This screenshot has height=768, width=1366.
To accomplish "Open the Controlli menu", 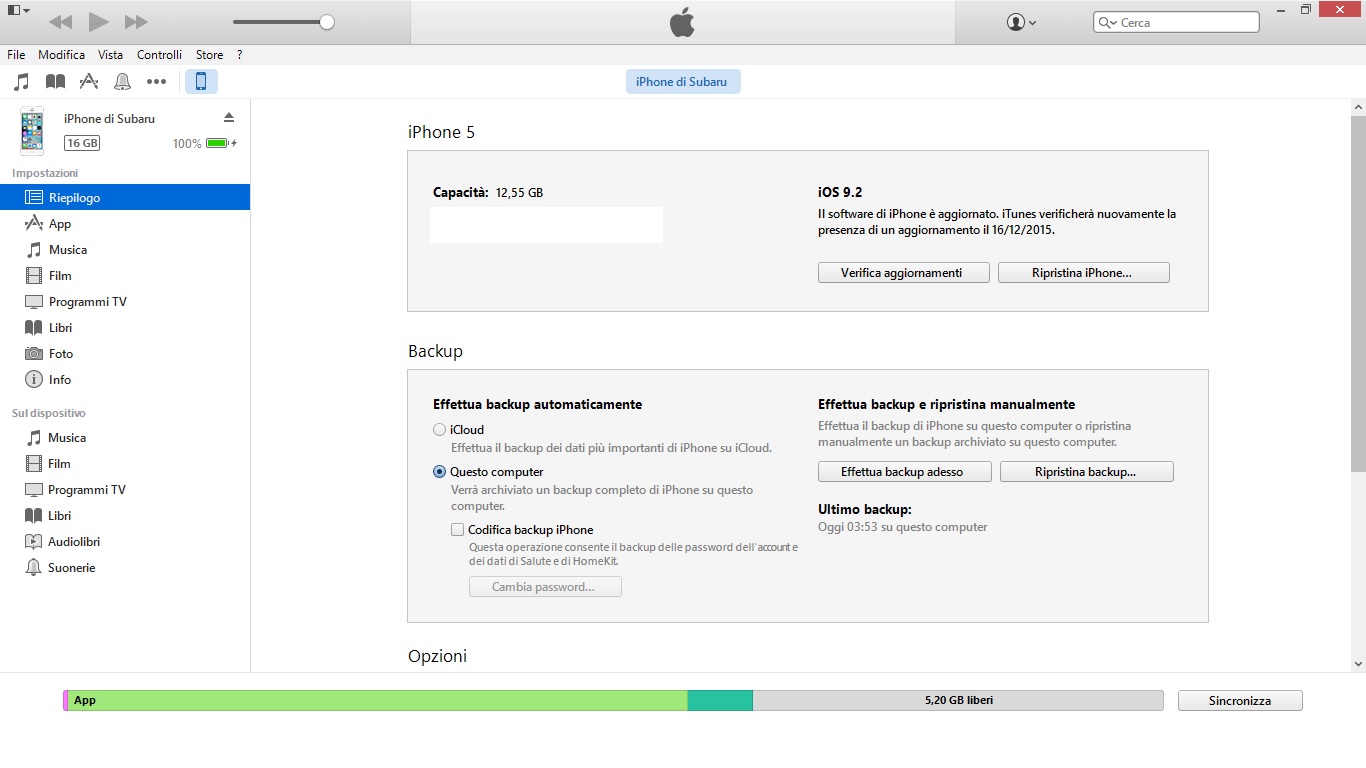I will (x=160, y=55).
